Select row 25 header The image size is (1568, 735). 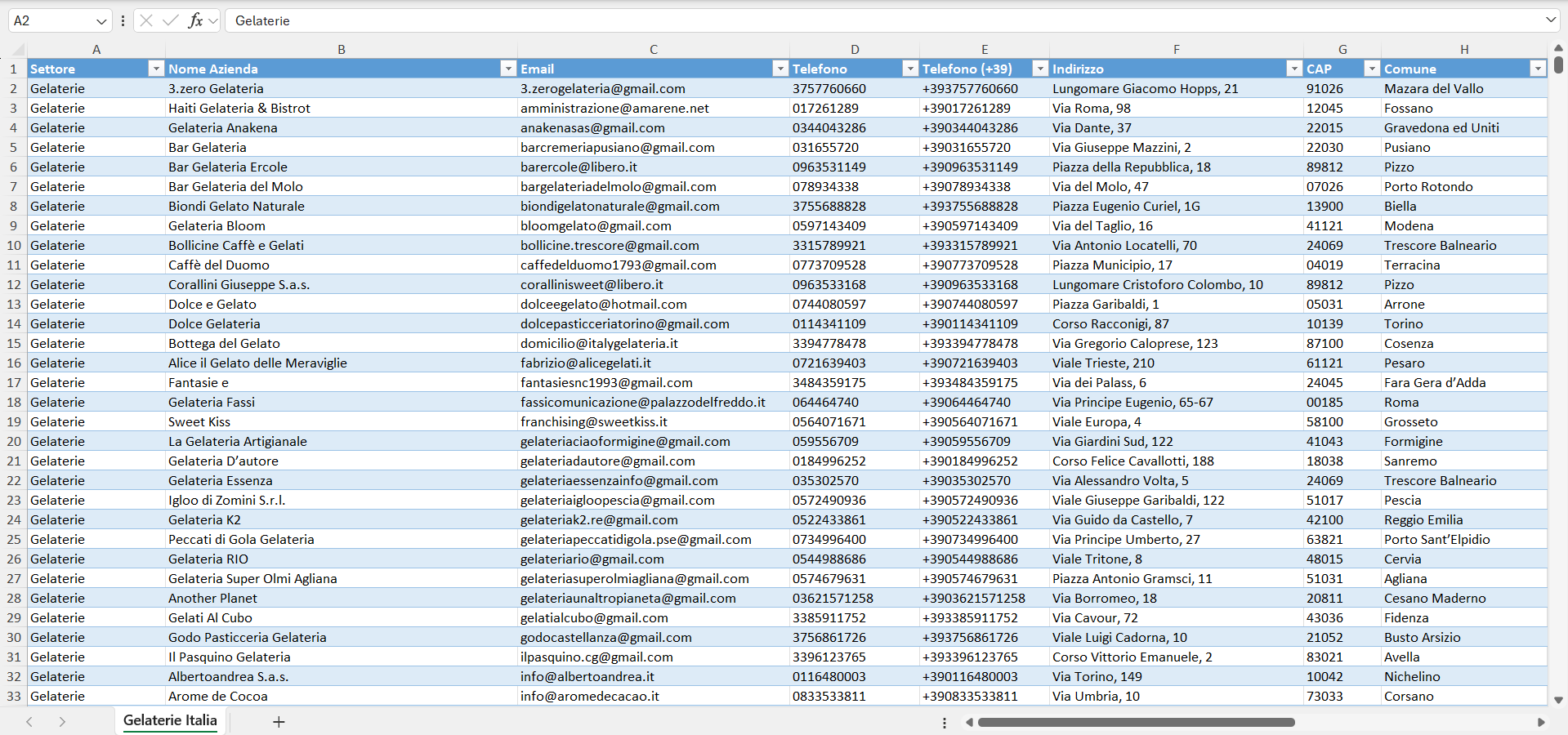click(x=14, y=539)
